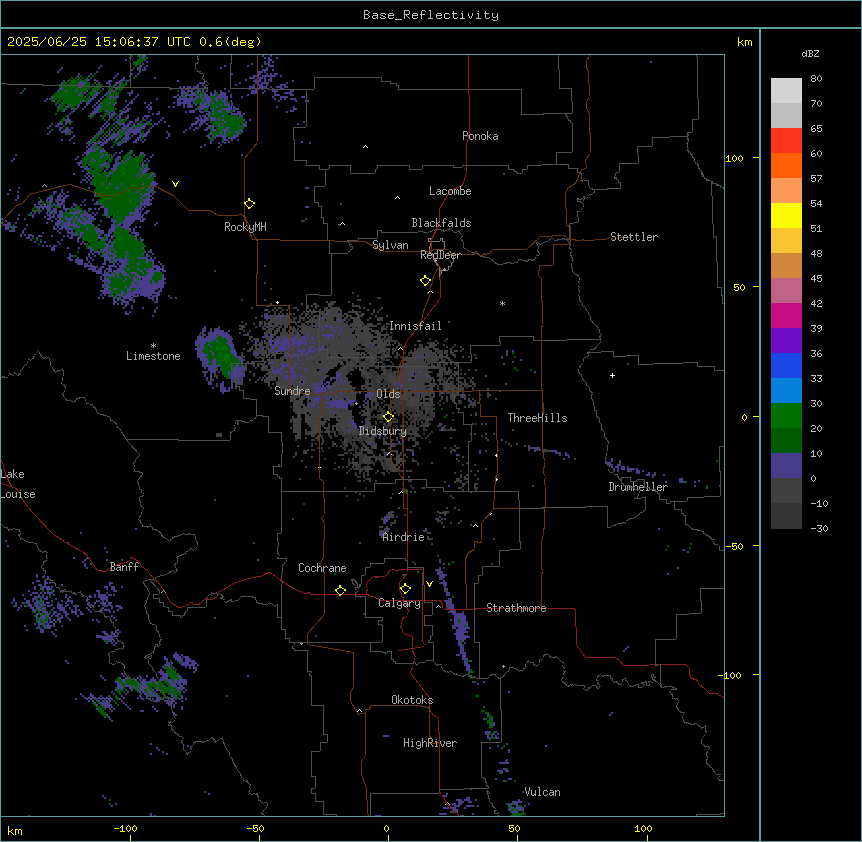Select the Blackfalds label
The height and width of the screenshot is (842, 862).
pos(441,223)
